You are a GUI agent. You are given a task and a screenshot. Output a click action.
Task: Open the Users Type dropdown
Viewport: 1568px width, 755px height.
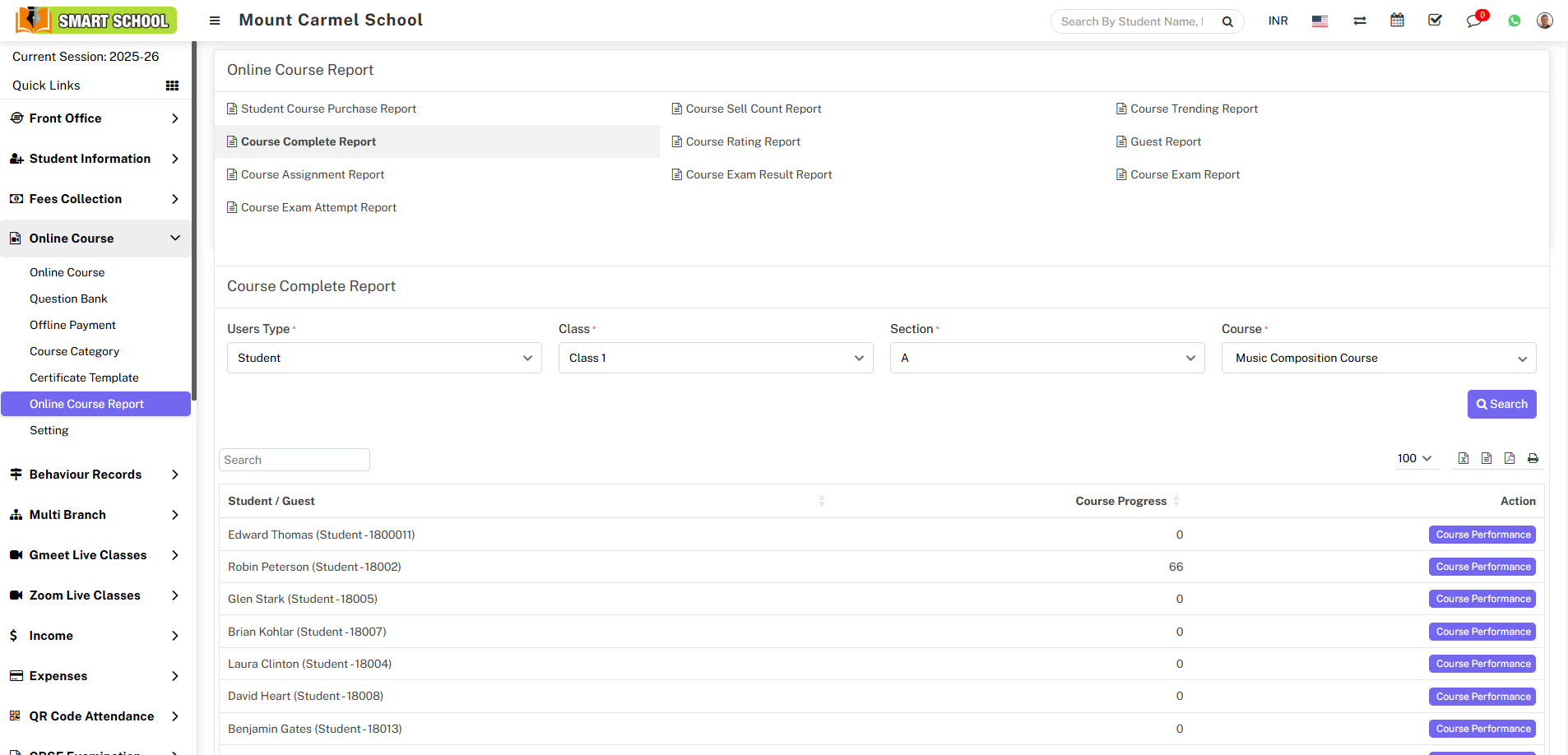[384, 358]
